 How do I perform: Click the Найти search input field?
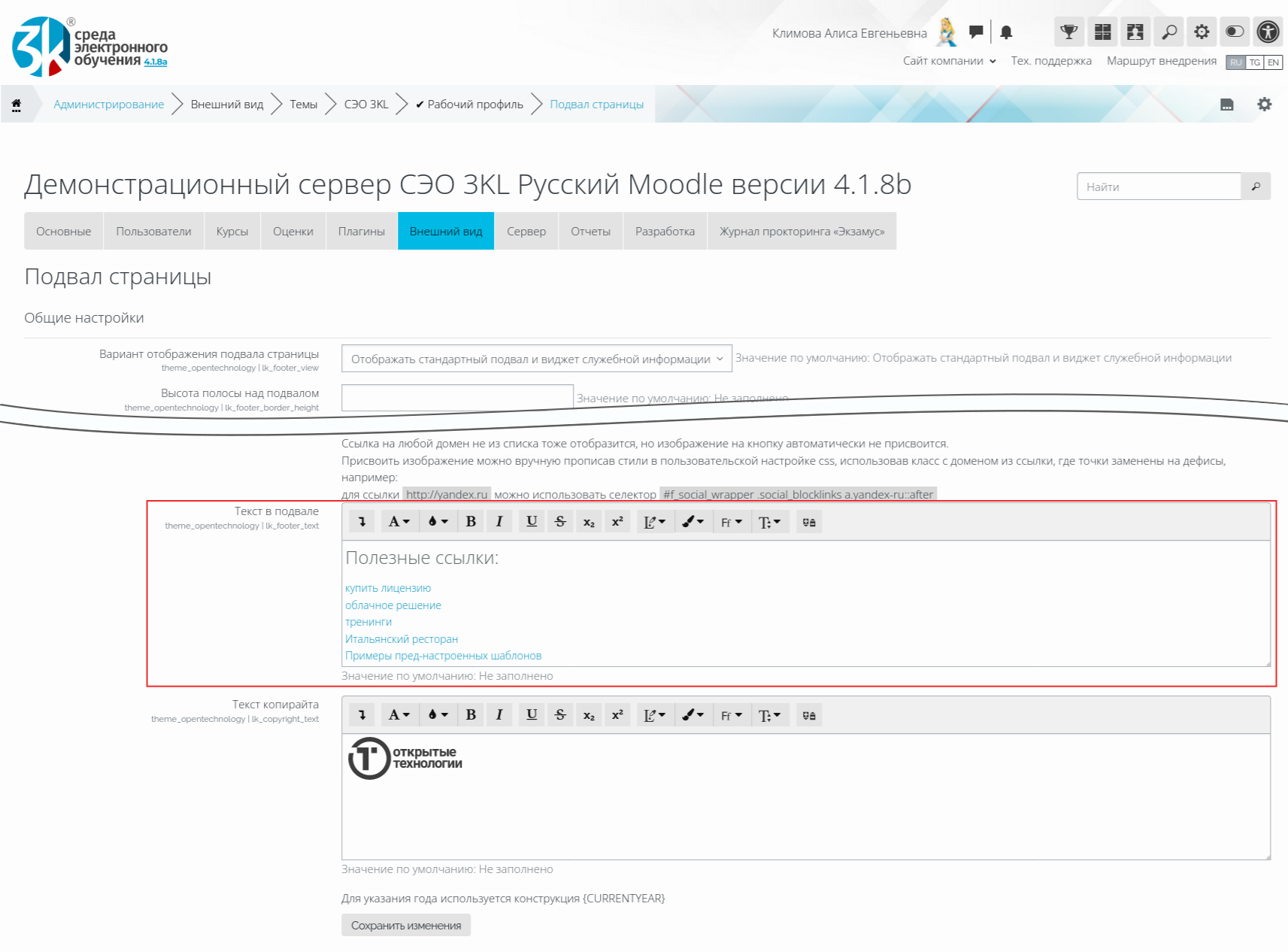tap(1159, 186)
